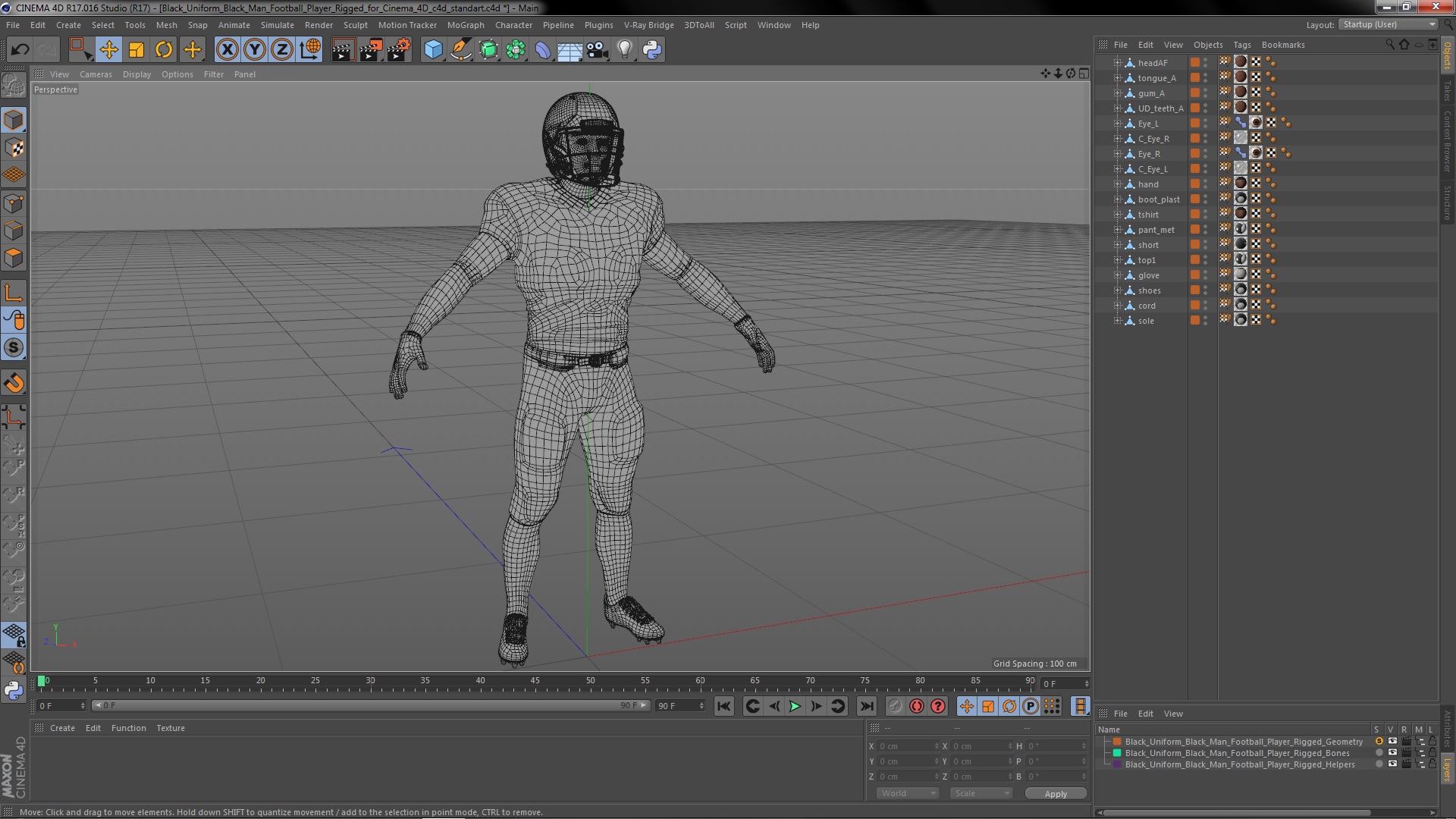Toggle Parameter keyframe P icon
The width and height of the screenshot is (1456, 819).
click(1031, 707)
